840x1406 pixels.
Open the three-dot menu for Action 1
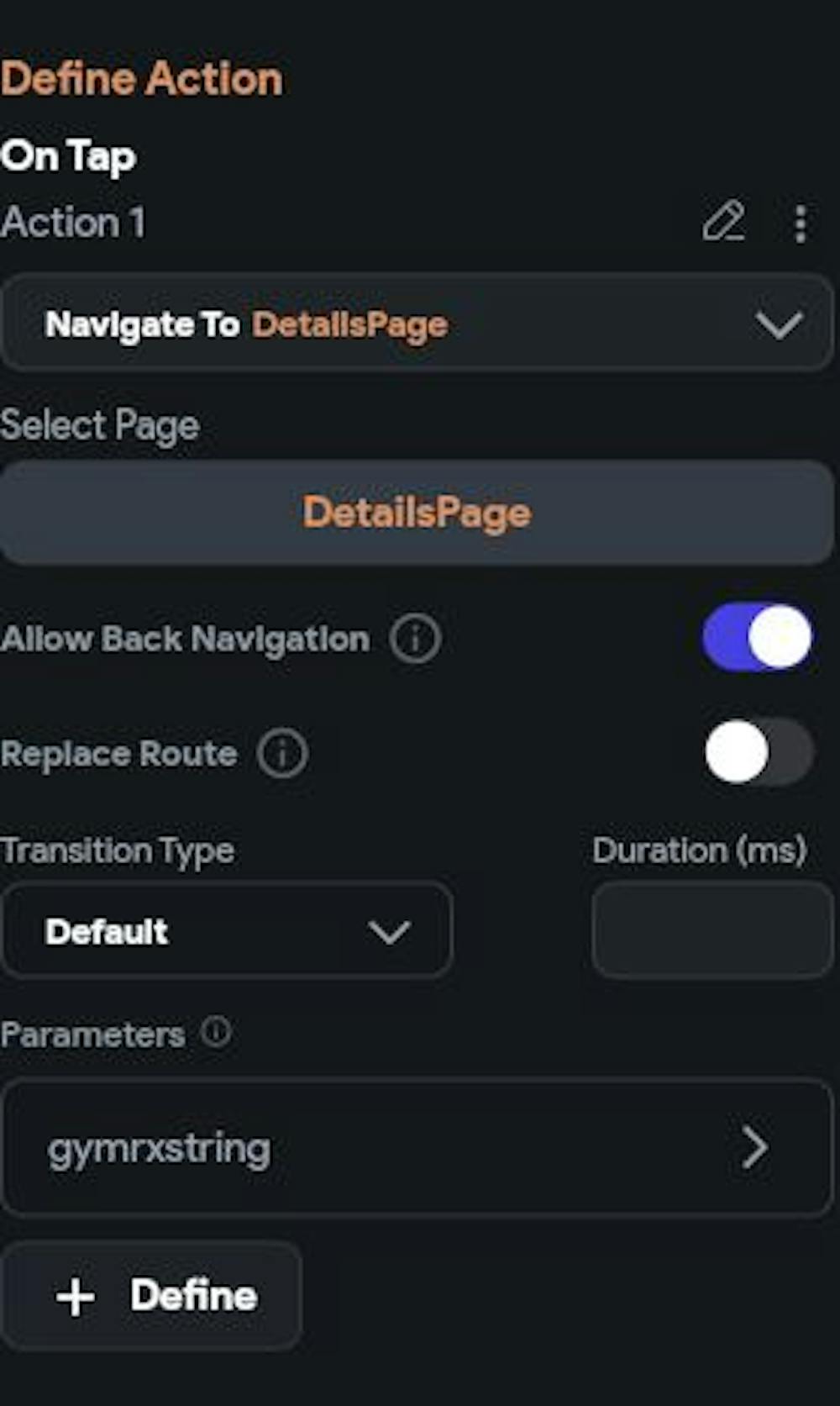800,224
